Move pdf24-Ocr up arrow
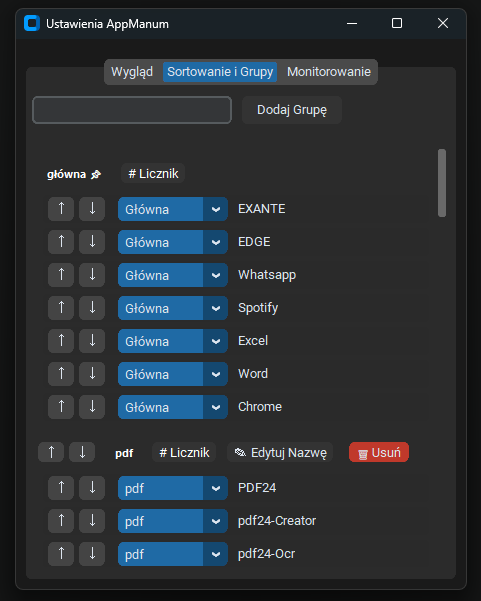481x601 pixels. (61, 554)
